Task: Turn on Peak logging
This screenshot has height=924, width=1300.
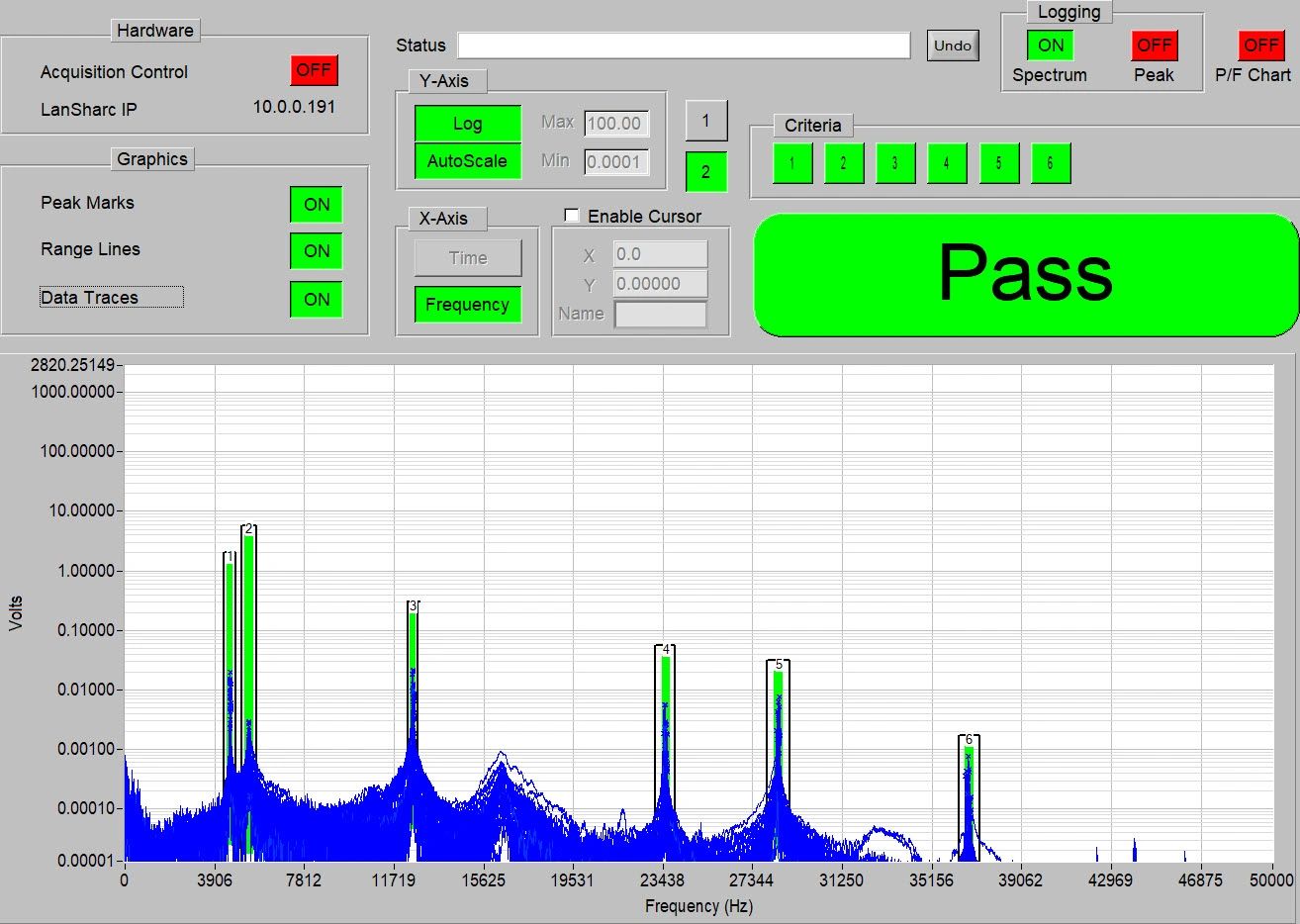Action: 1155,45
